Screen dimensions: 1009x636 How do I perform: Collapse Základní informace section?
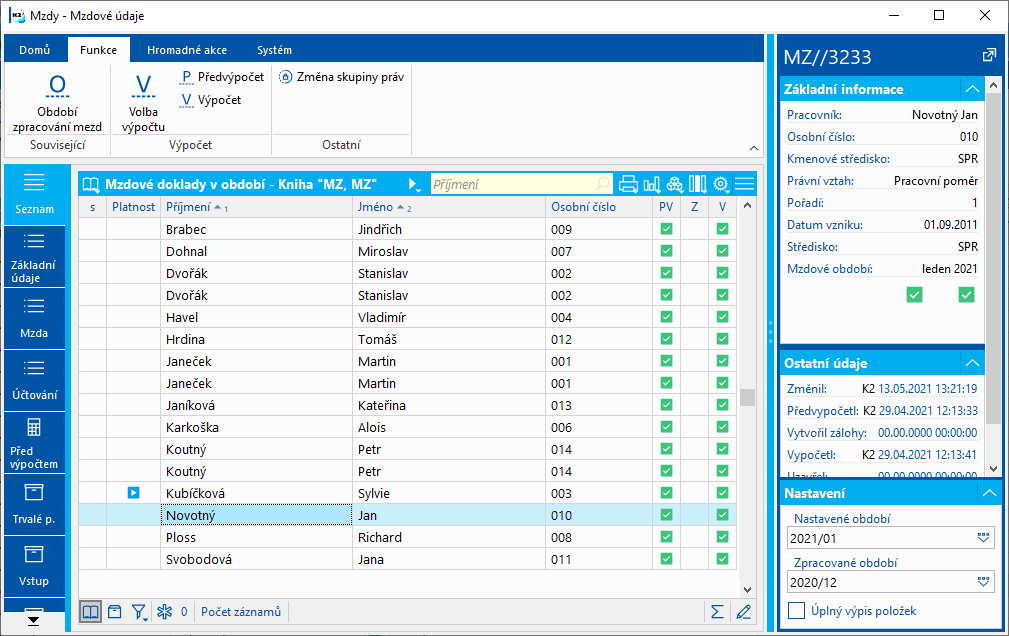click(972, 89)
